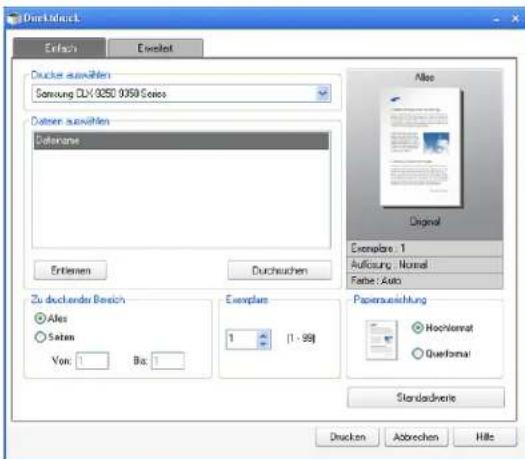Screen dimensions: 525x459
Task: Click the Entfernen button
Action: tap(71, 270)
